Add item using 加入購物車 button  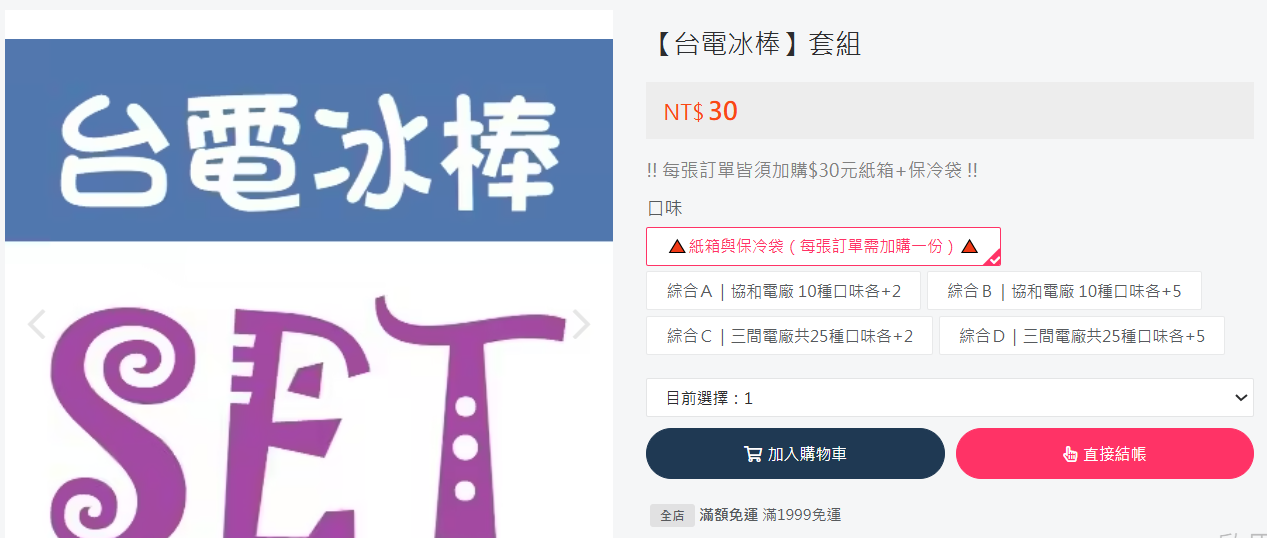(x=795, y=454)
